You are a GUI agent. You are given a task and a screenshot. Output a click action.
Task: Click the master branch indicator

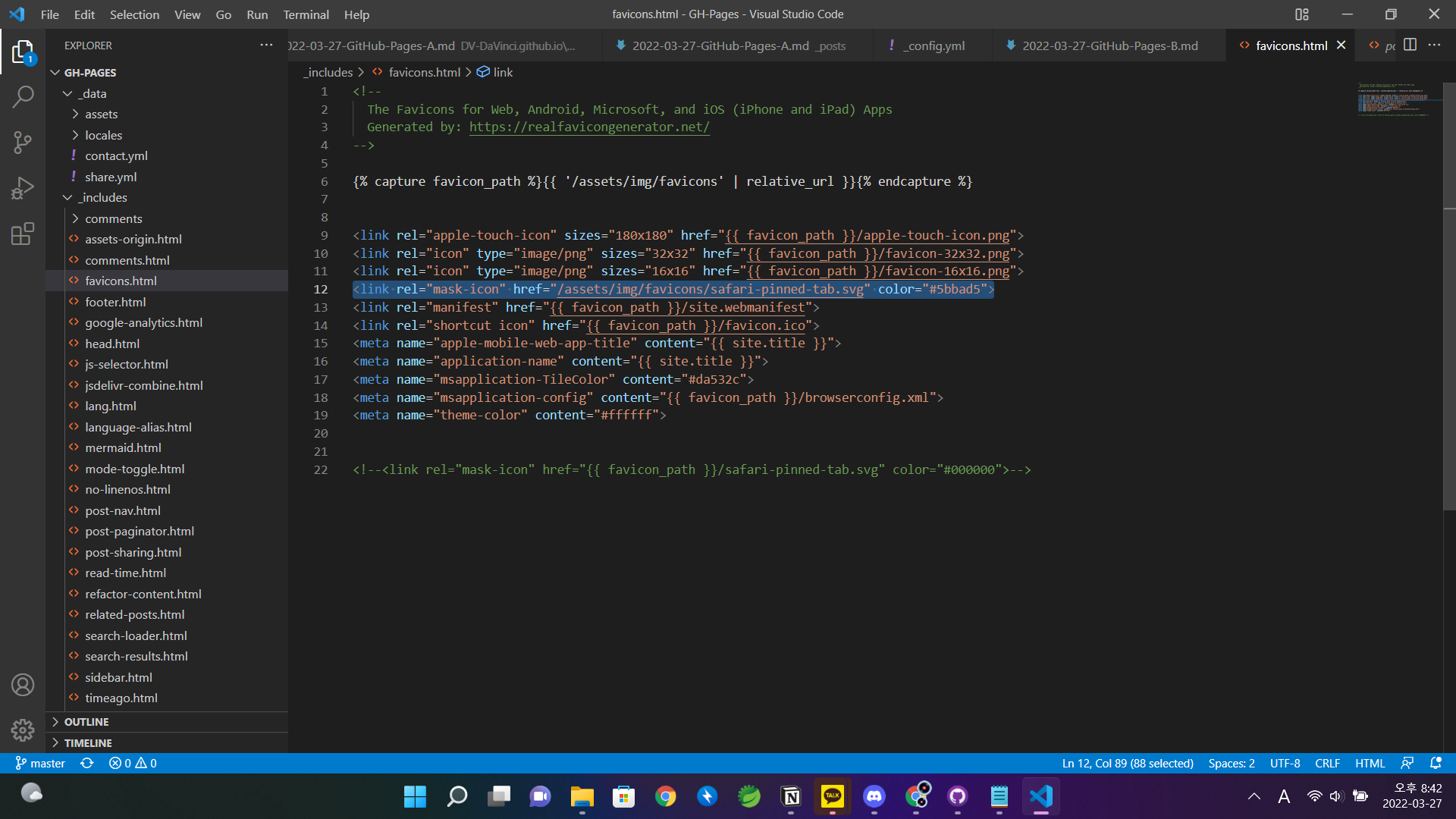40,763
